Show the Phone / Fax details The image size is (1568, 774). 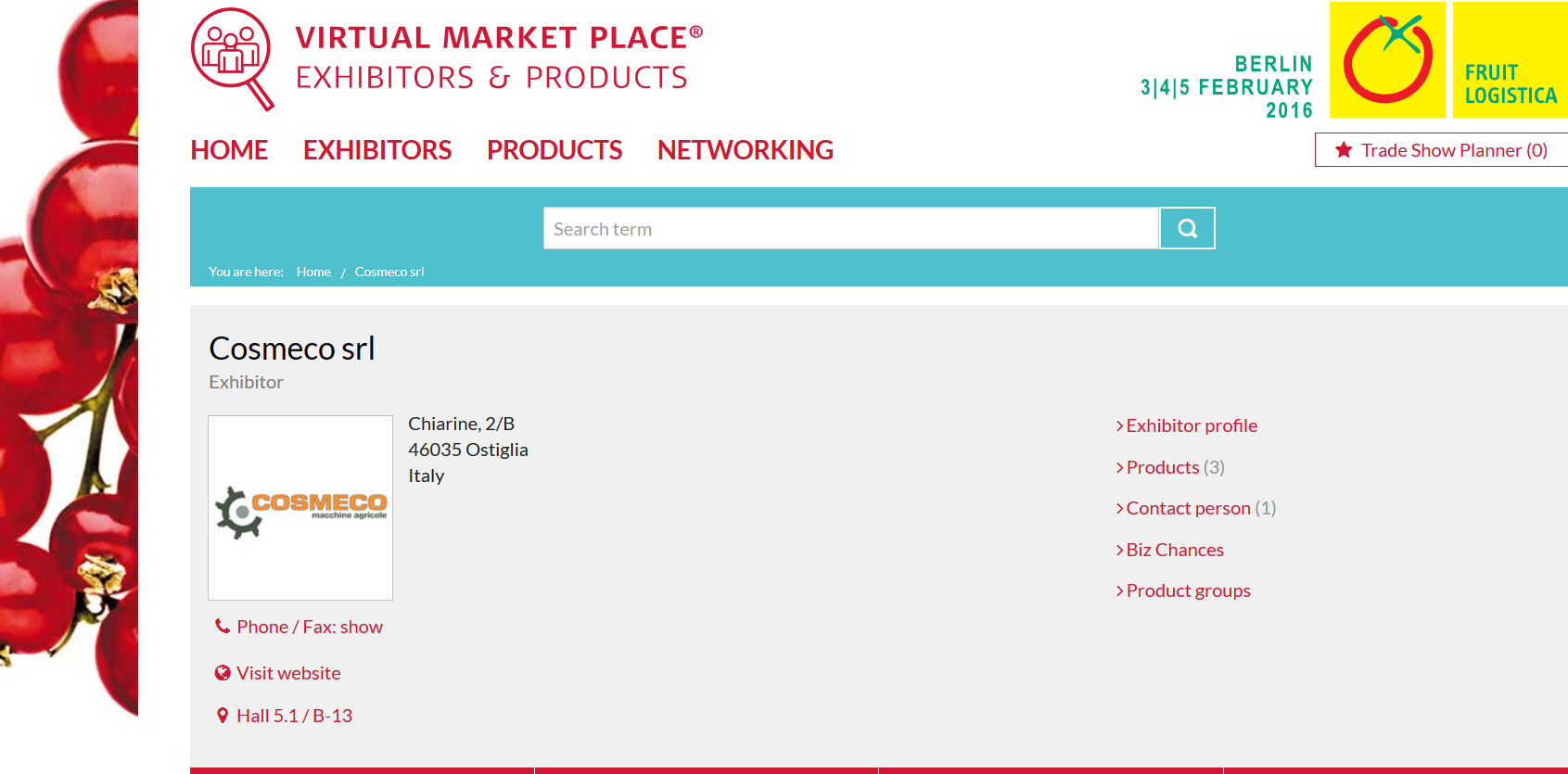[309, 627]
